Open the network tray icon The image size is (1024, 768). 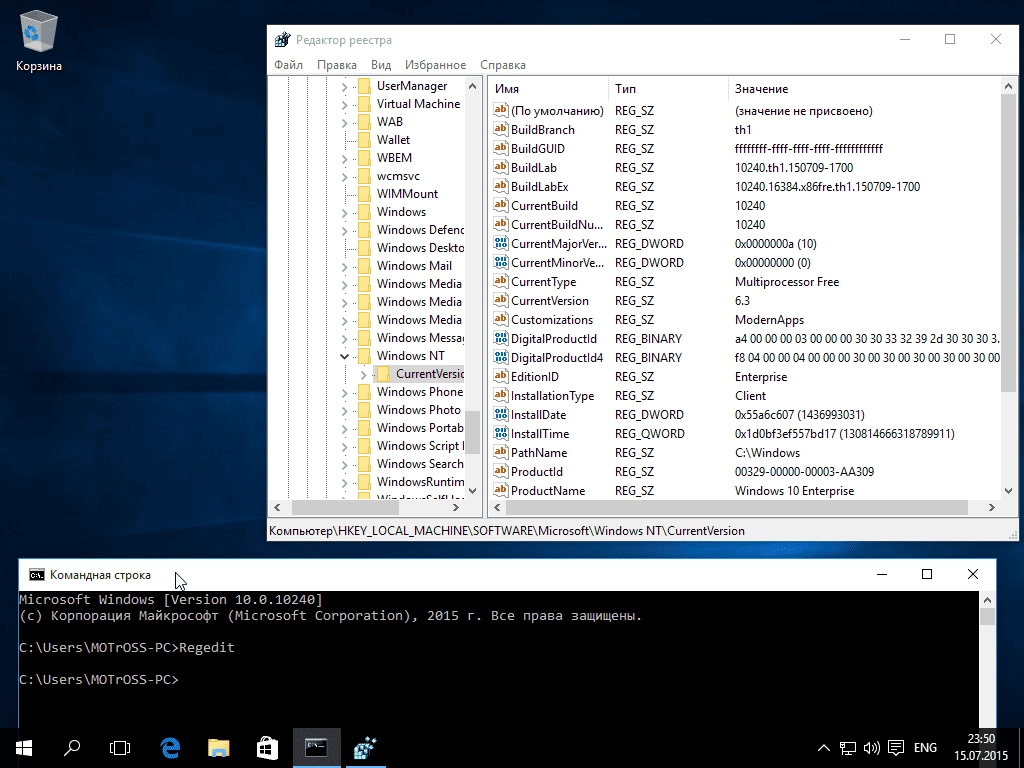[x=848, y=748]
